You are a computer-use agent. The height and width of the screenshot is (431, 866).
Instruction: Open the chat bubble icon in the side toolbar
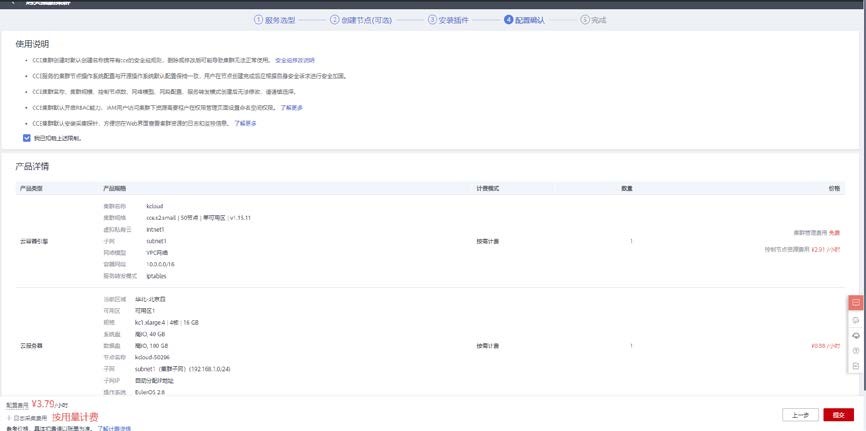856,320
